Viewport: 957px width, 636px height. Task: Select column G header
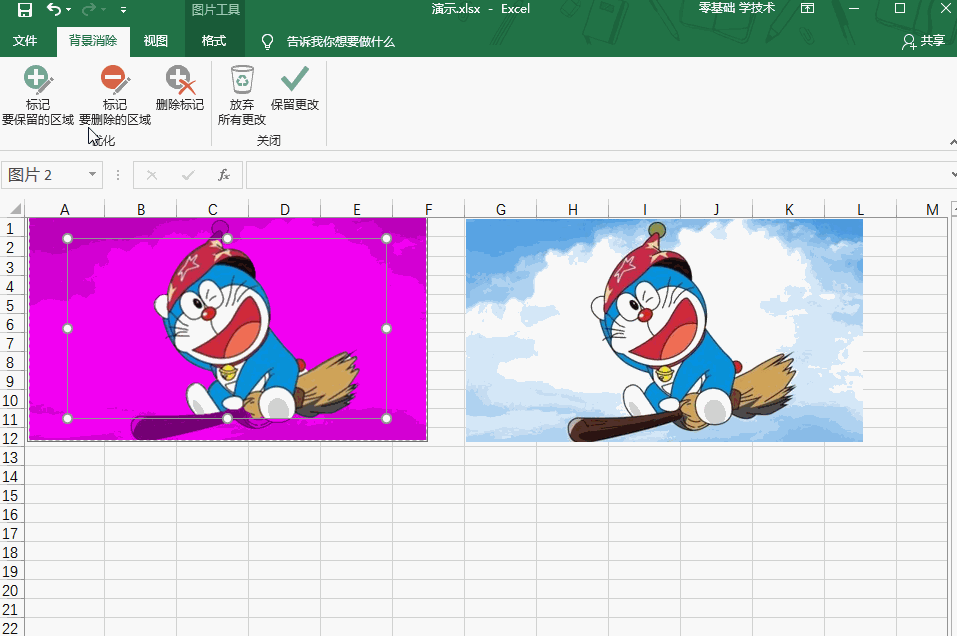(x=500, y=210)
